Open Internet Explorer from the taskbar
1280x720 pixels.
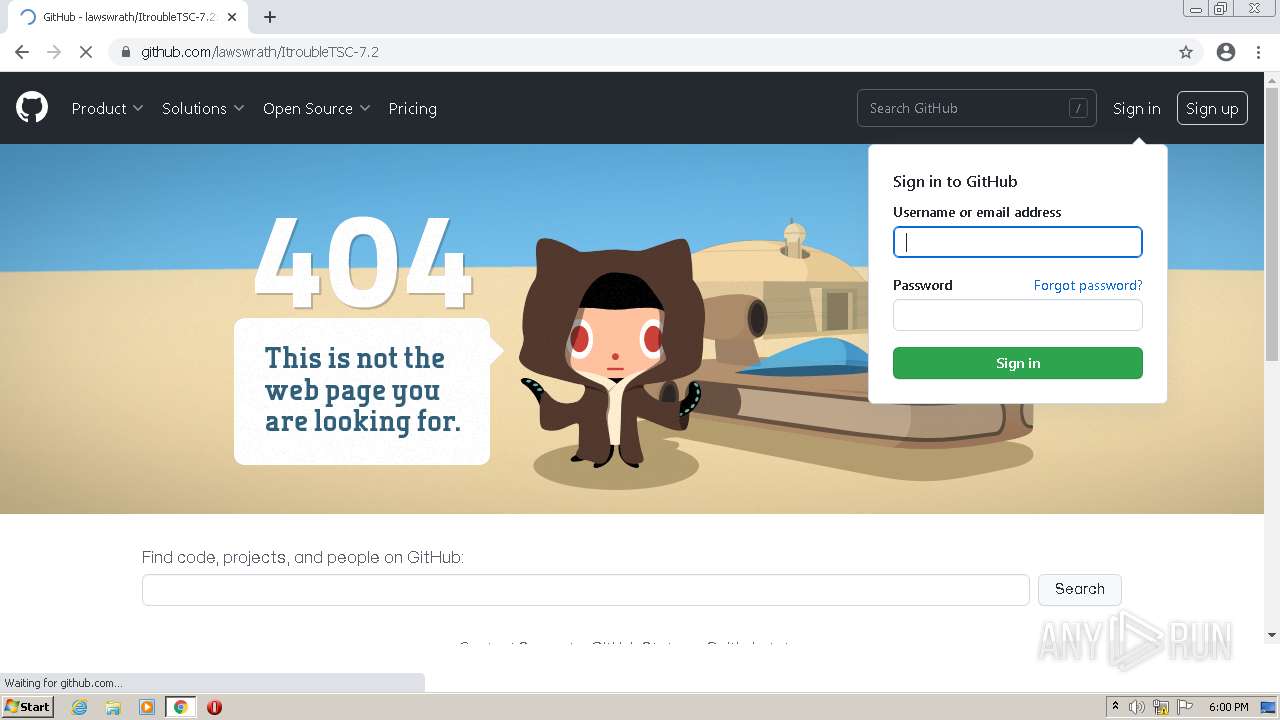pos(80,707)
